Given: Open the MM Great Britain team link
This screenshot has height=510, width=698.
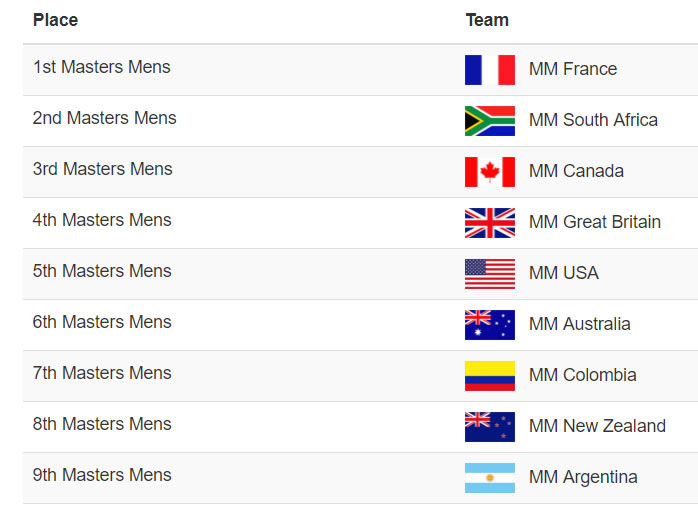Looking at the screenshot, I should click(595, 222).
